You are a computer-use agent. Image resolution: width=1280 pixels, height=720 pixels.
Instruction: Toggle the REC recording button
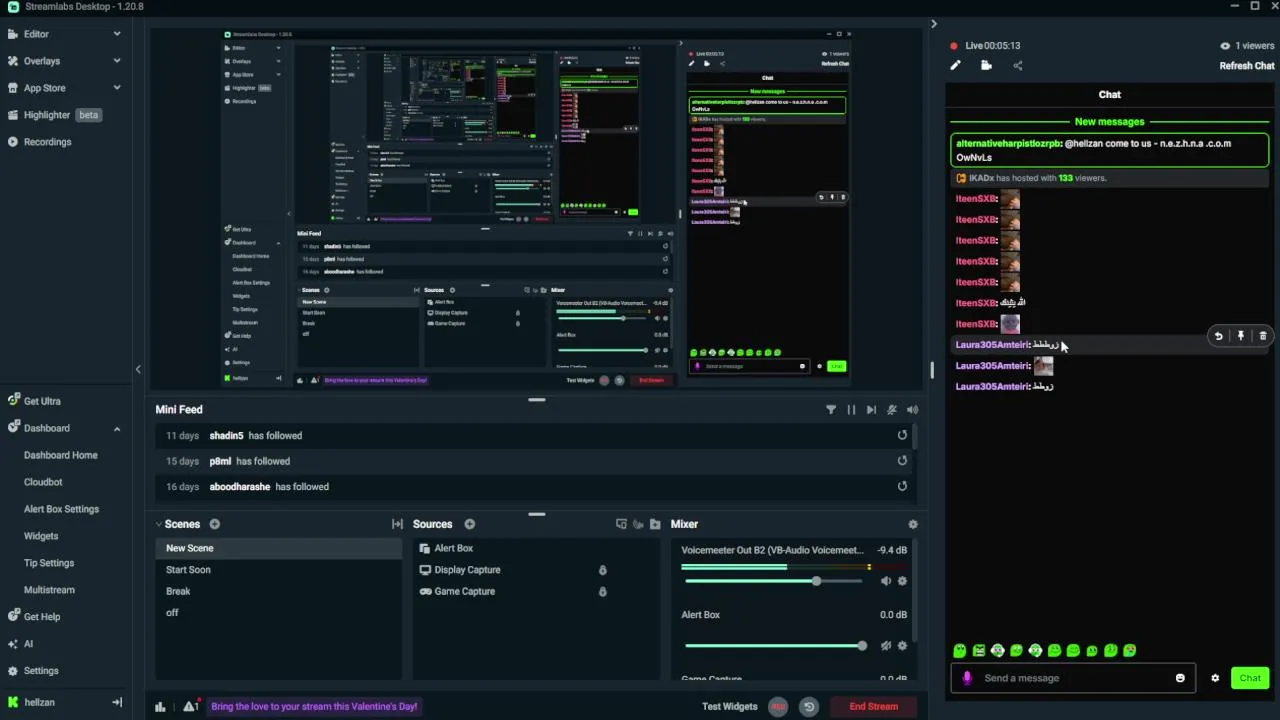tap(778, 707)
